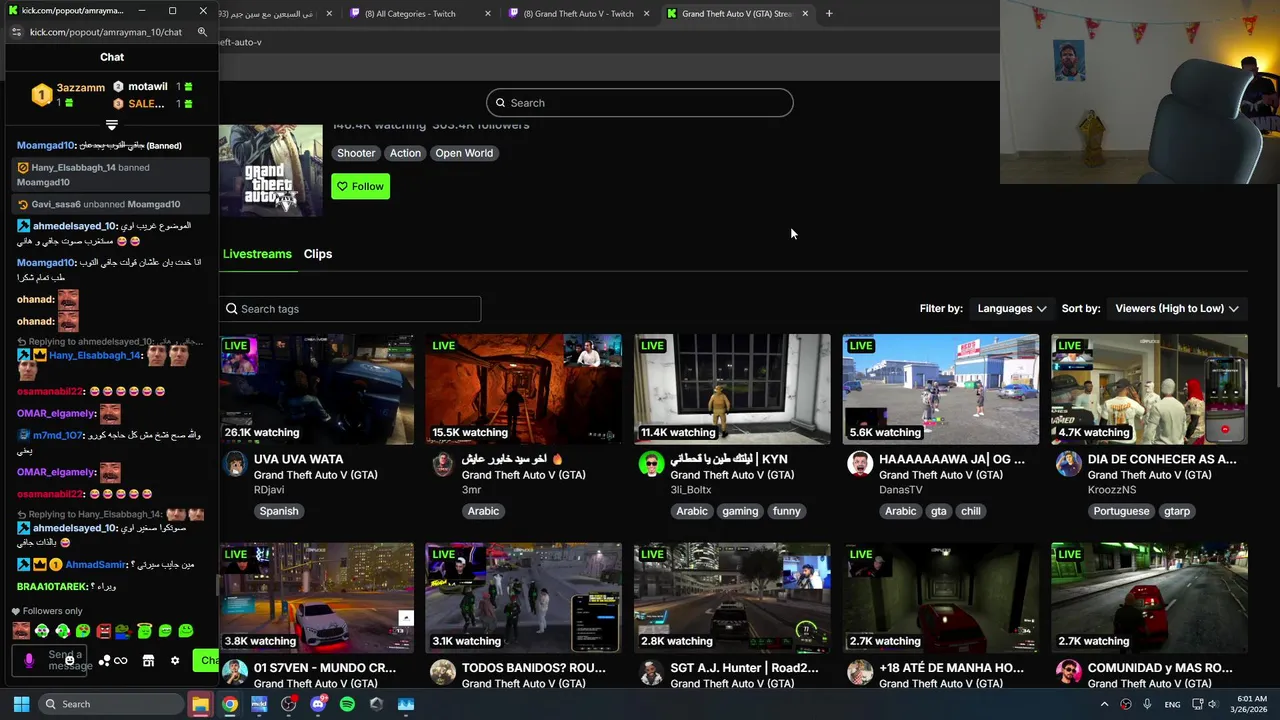Viewport: 1280px width, 720px height.
Task: Open Windows Start menu
Action: click(x=21, y=704)
